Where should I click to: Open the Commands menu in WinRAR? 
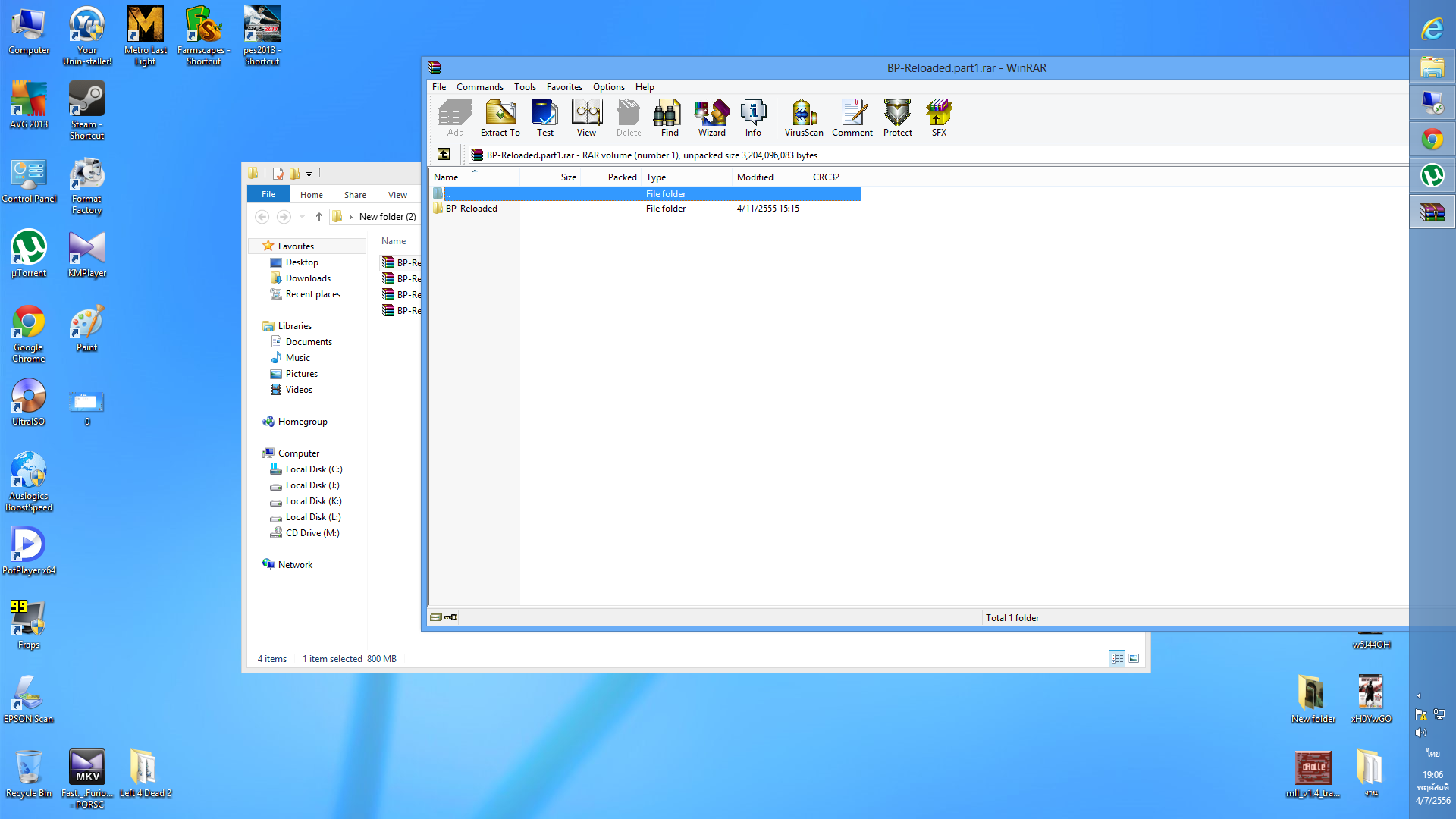click(x=479, y=87)
